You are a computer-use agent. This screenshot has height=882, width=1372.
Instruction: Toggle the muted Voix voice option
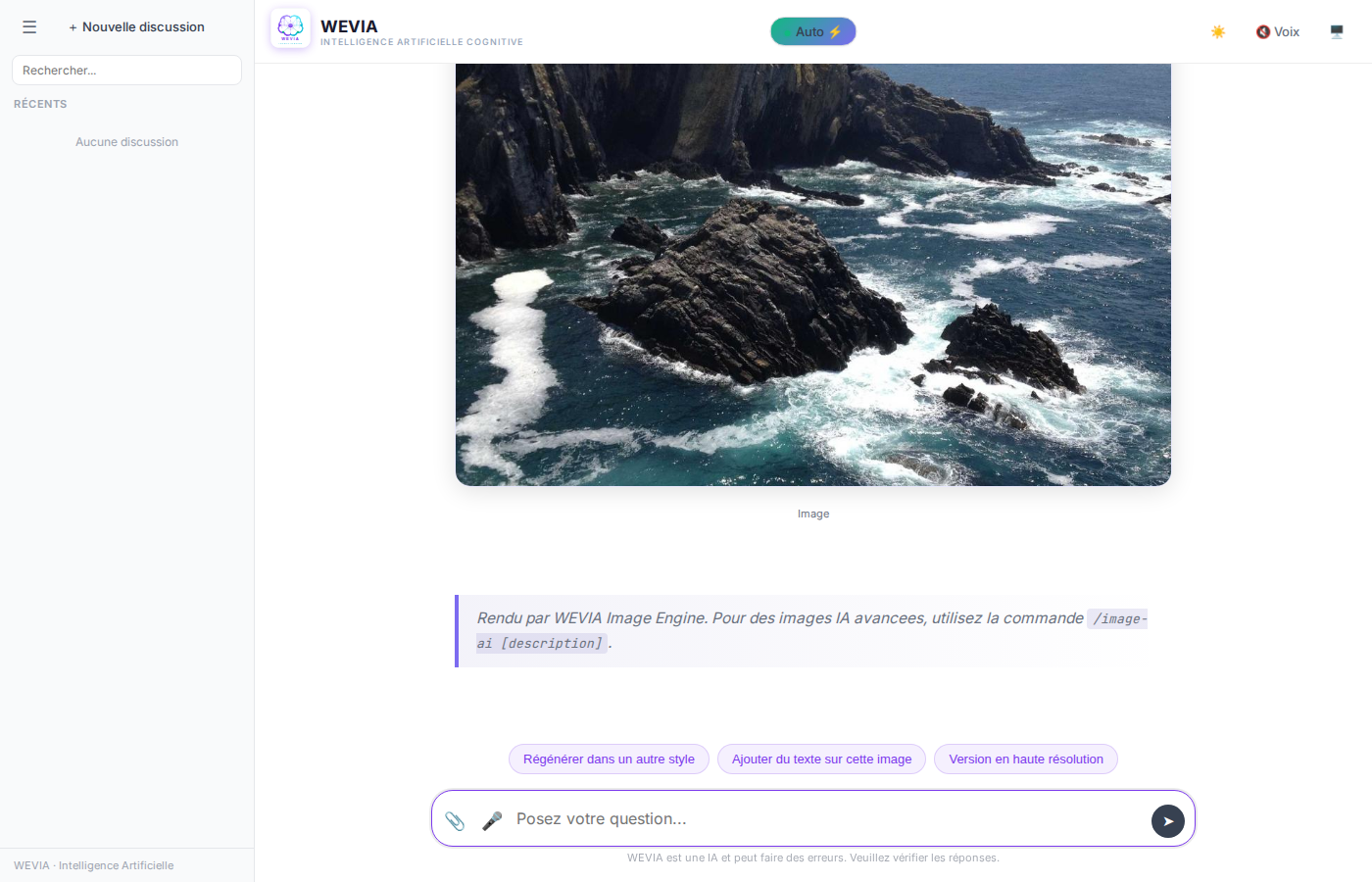pos(1278,31)
